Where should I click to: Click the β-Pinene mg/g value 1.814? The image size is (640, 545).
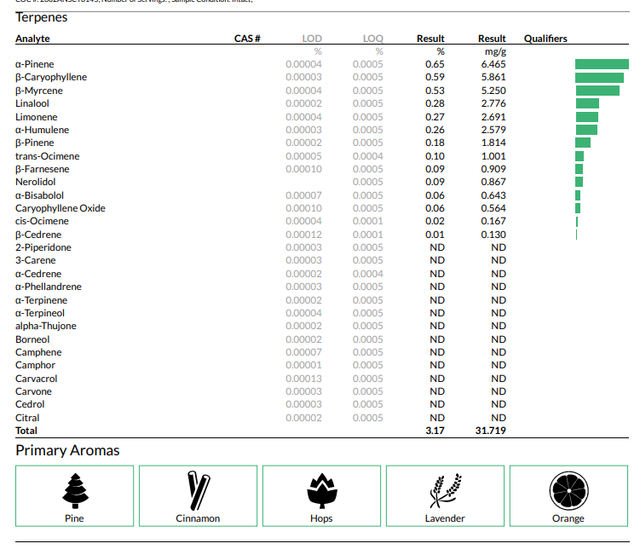[493, 143]
